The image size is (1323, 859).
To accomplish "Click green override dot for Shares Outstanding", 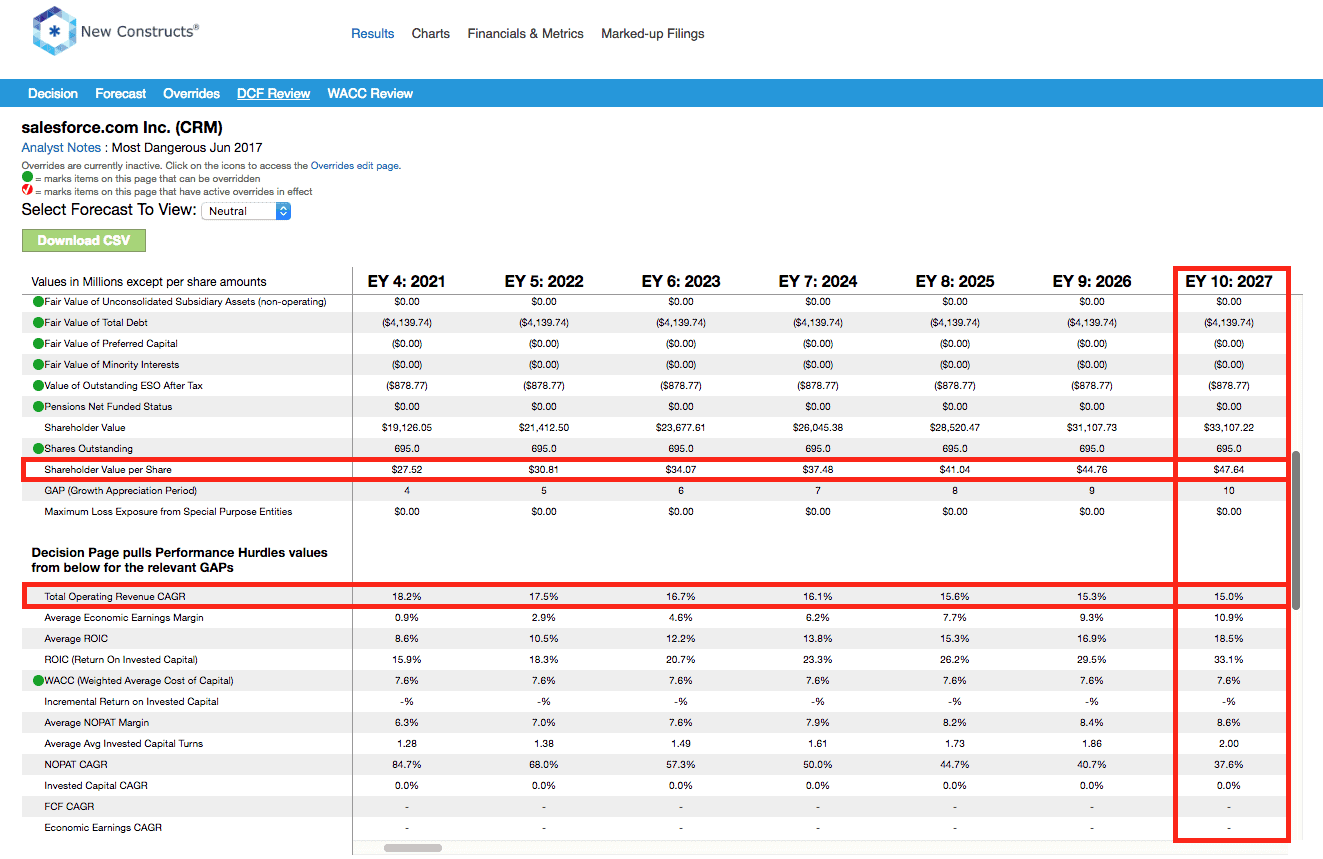I will [x=38, y=449].
